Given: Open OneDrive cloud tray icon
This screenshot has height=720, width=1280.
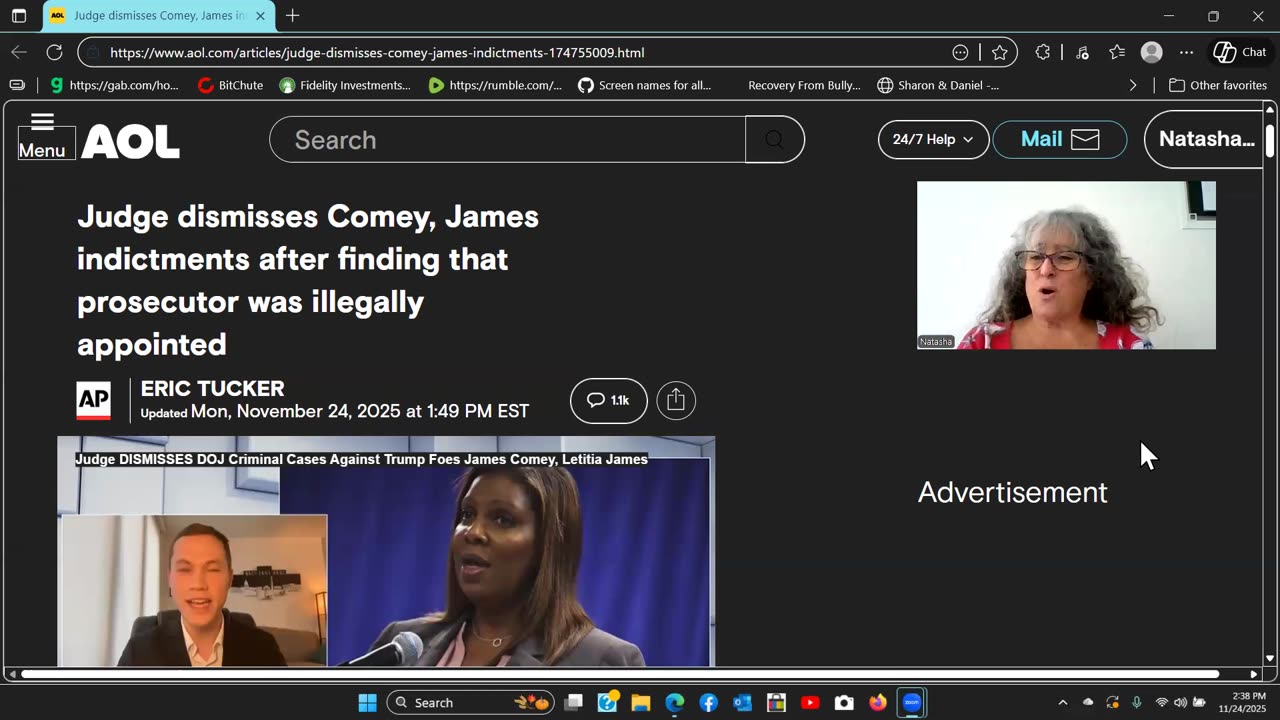Looking at the screenshot, I should tap(1088, 702).
